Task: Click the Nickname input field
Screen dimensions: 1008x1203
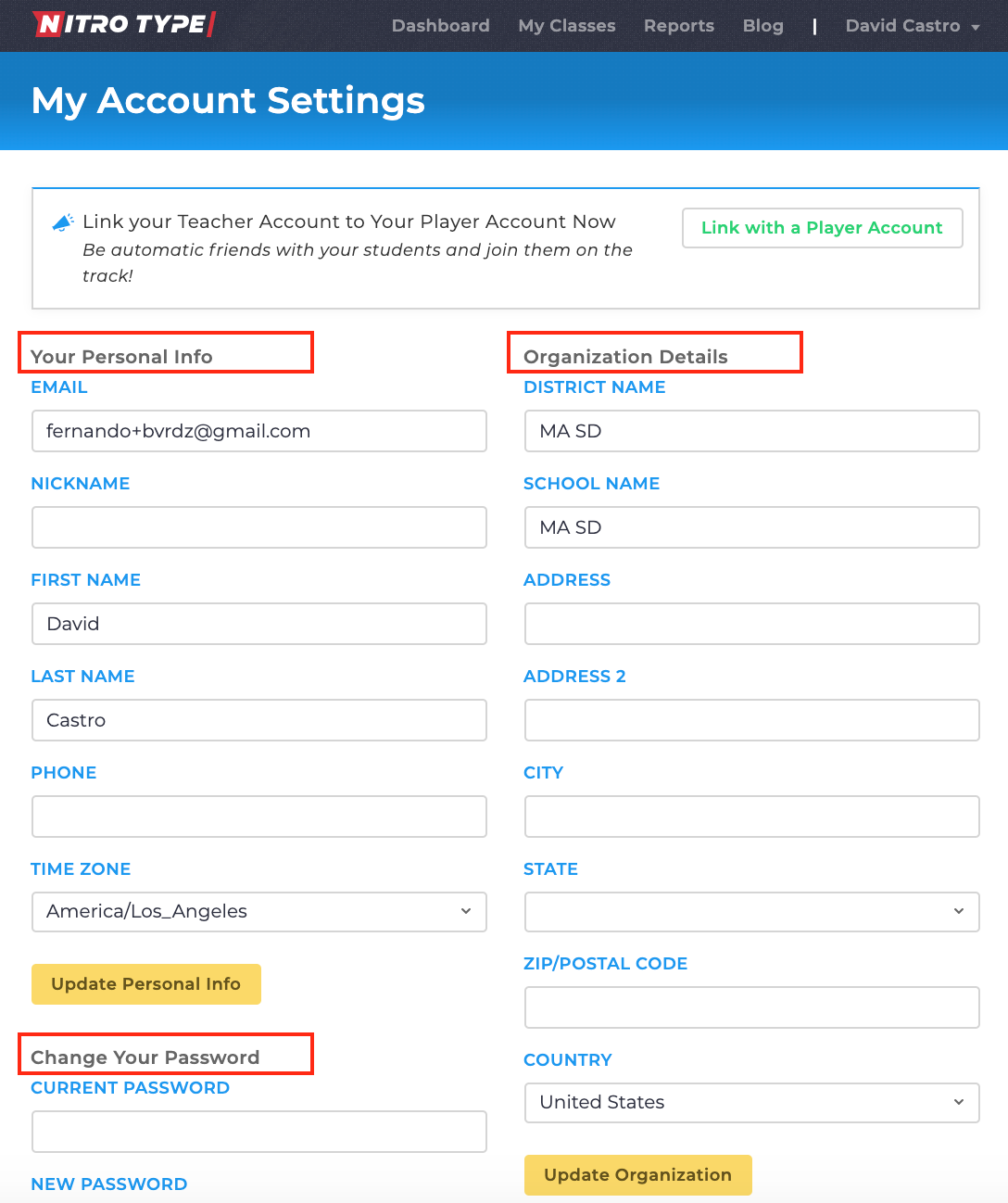Action: click(259, 527)
